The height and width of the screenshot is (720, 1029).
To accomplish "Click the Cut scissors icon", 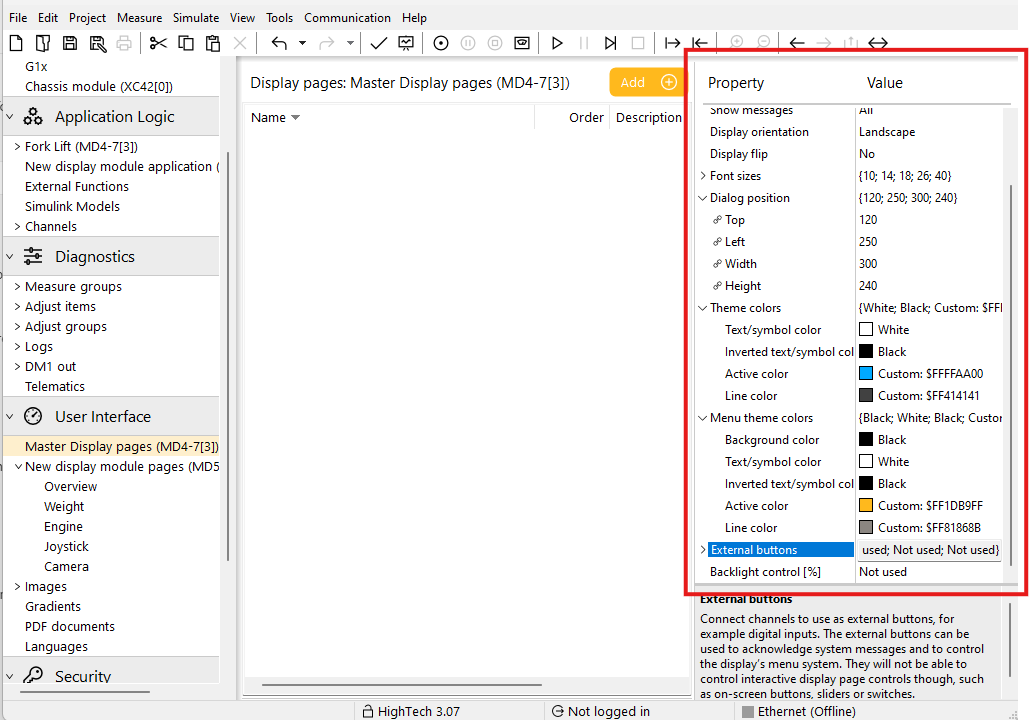I will [x=158, y=43].
